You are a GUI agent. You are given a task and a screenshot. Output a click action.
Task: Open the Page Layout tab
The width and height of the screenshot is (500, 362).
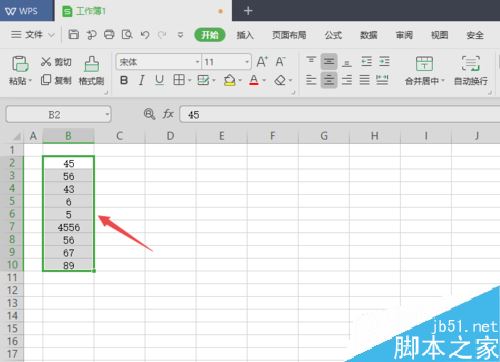[289, 35]
